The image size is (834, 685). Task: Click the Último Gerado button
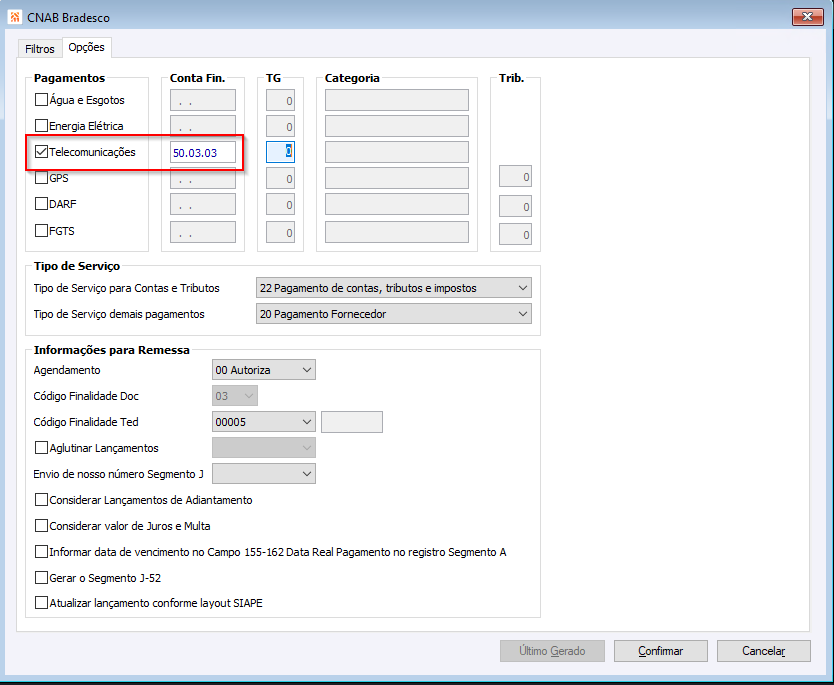tap(552, 651)
